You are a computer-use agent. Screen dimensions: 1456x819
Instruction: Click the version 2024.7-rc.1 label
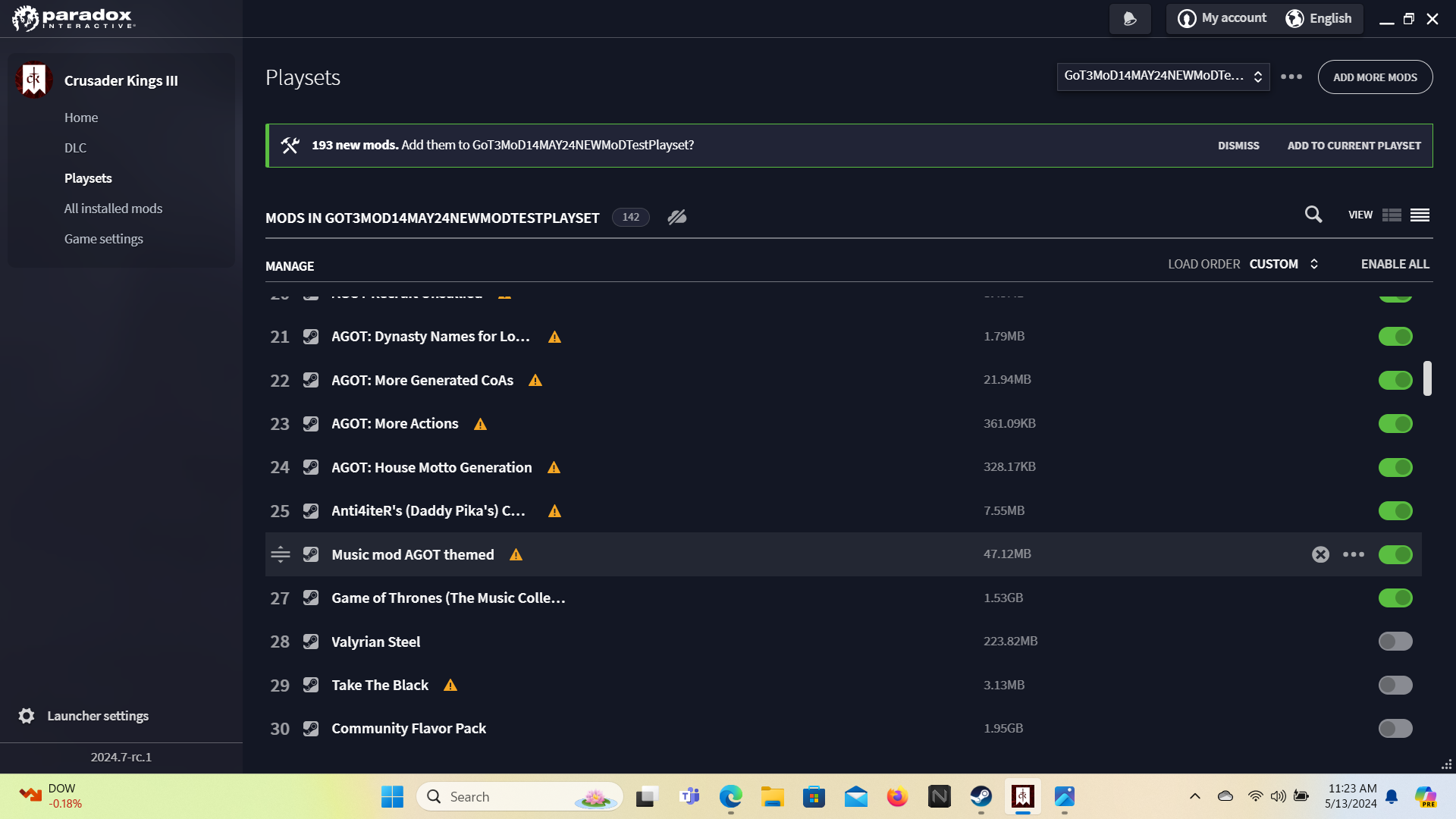pos(121,757)
